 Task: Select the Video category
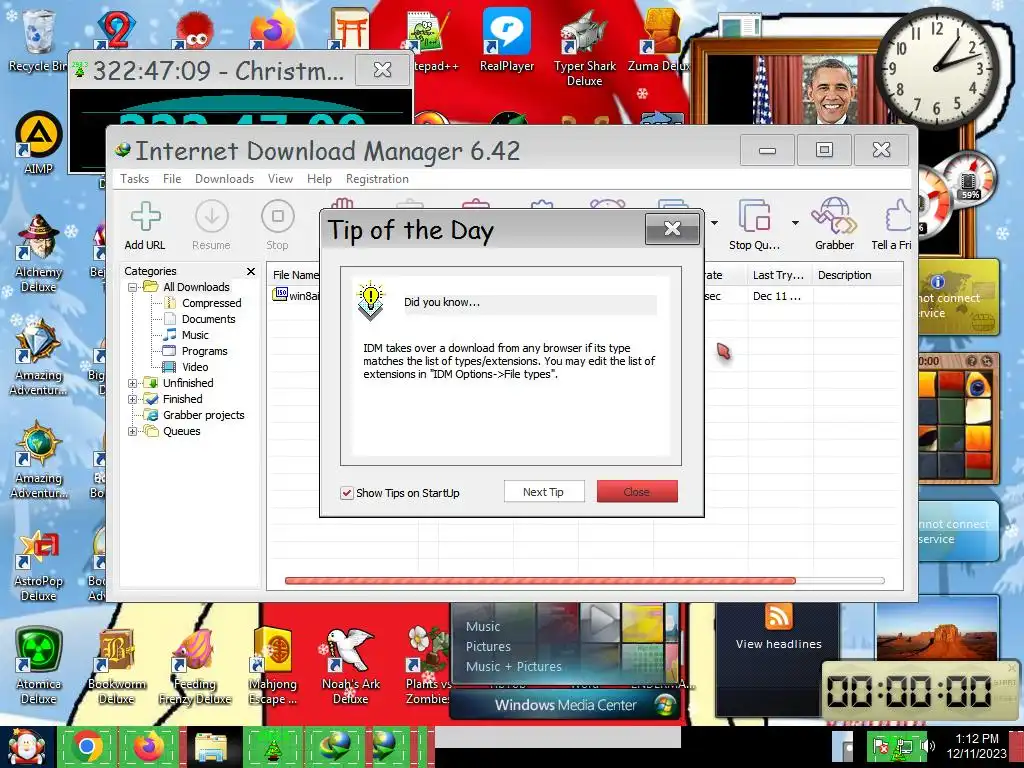point(195,367)
